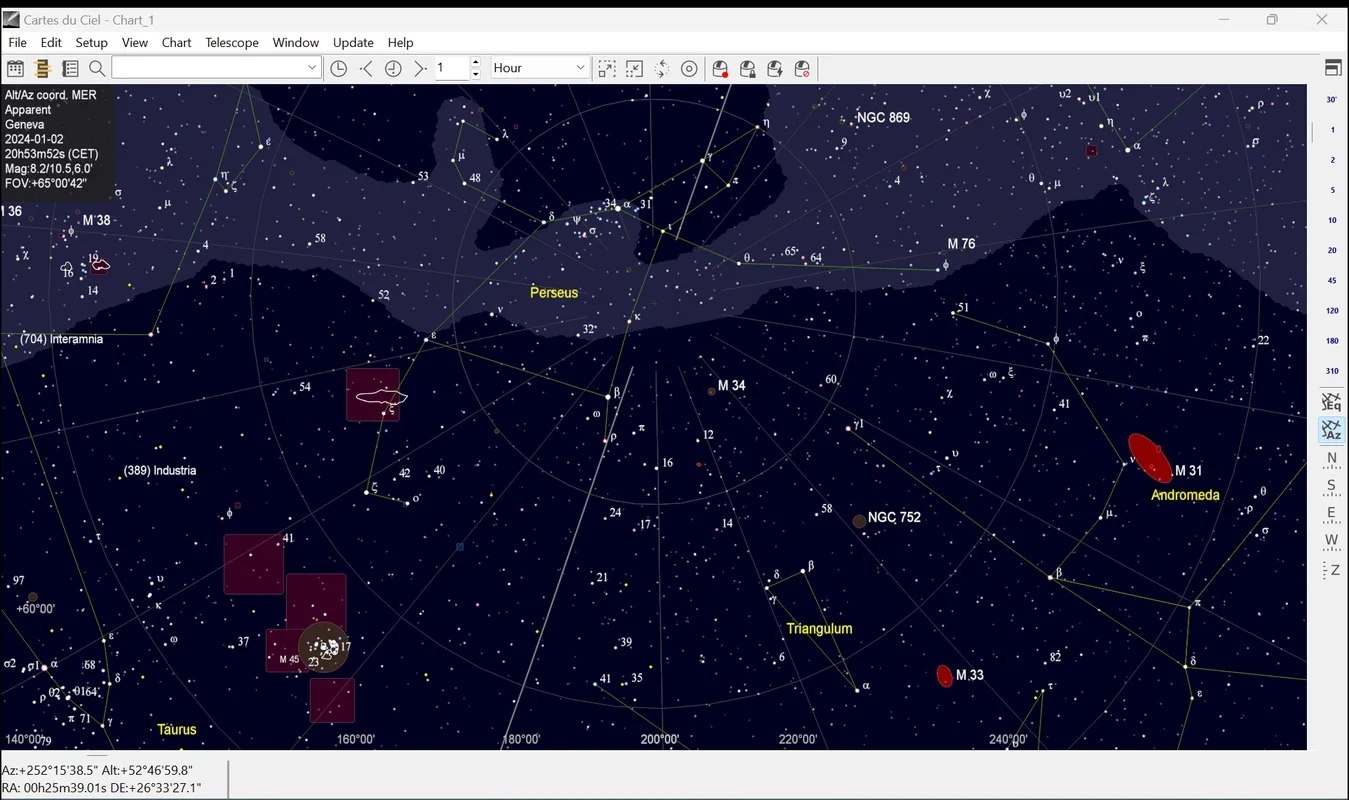This screenshot has height=800, width=1349.
Task: Click the eyepiece circle icon
Action: (x=689, y=68)
